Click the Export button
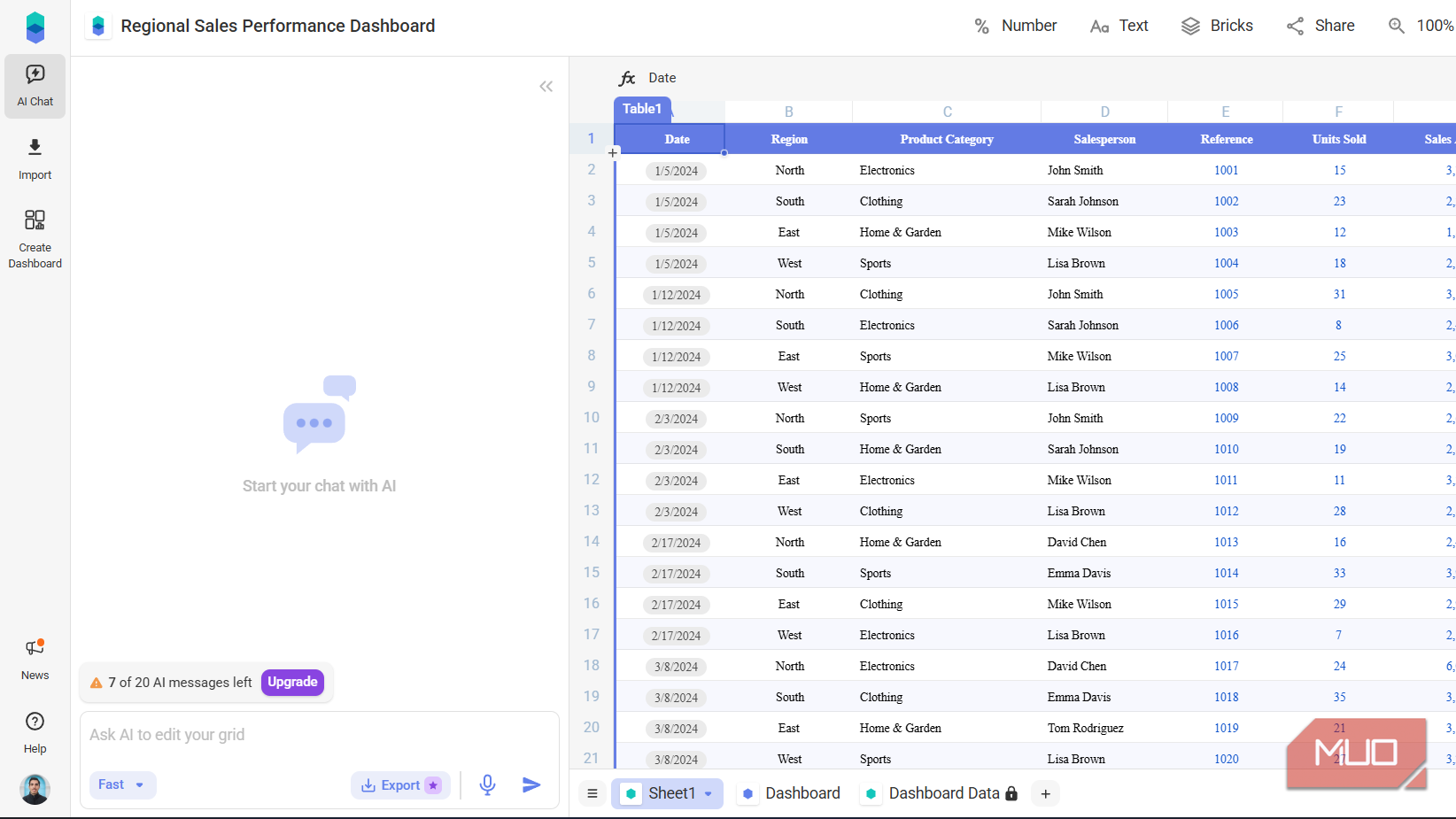This screenshot has width=1456, height=819. 400,784
